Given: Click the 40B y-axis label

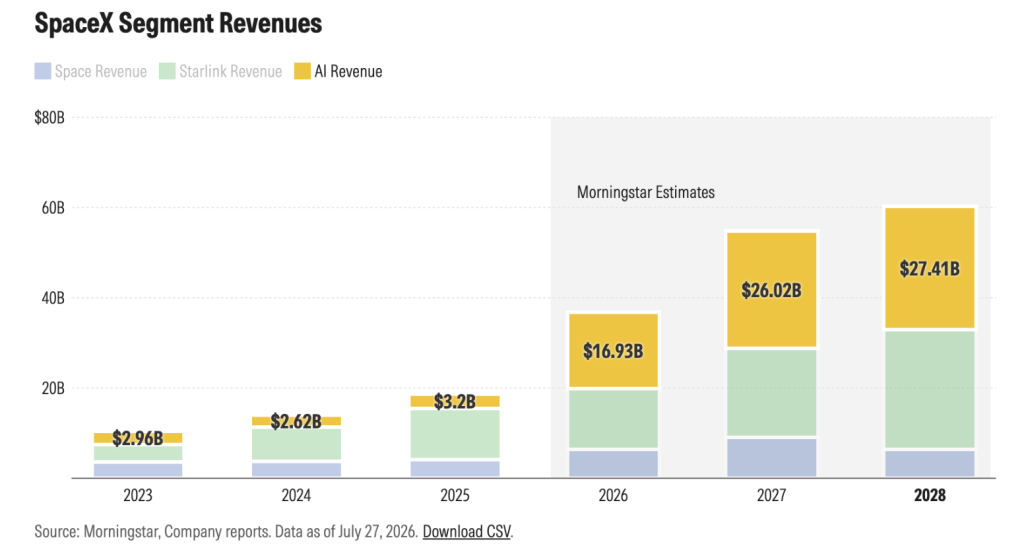Looking at the screenshot, I should [x=53, y=298].
